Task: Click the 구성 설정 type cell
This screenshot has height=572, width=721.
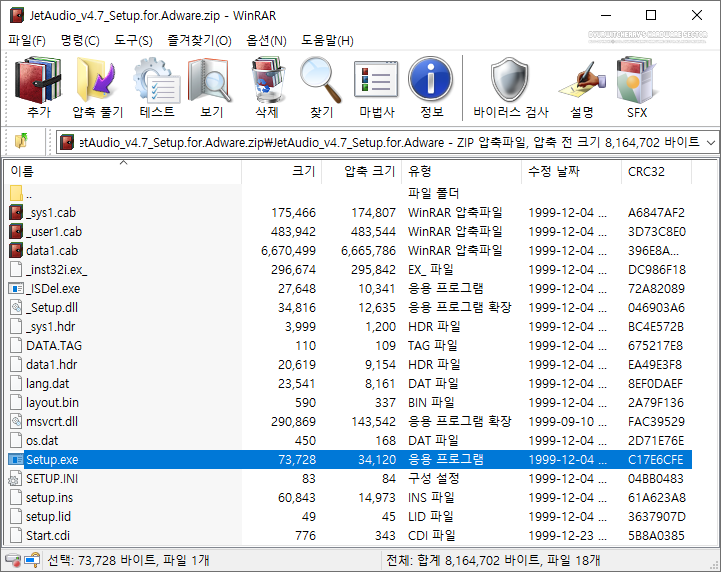Action: click(x=433, y=479)
